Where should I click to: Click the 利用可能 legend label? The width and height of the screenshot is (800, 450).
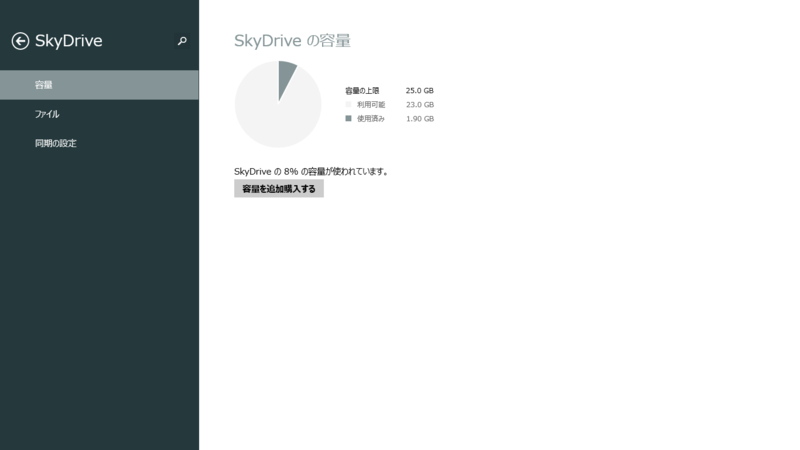371,105
